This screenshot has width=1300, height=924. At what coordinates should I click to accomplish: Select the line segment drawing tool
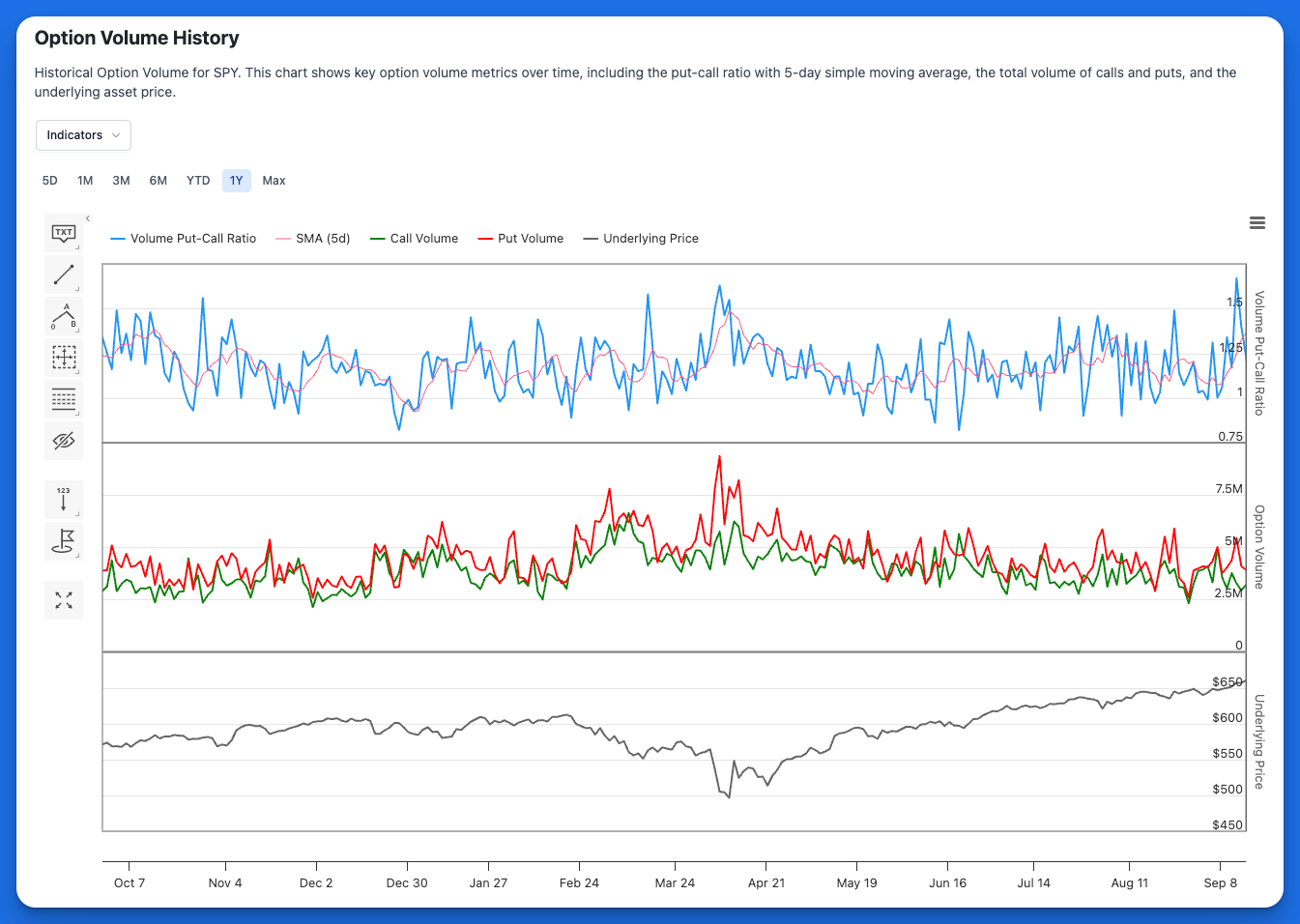(x=64, y=274)
